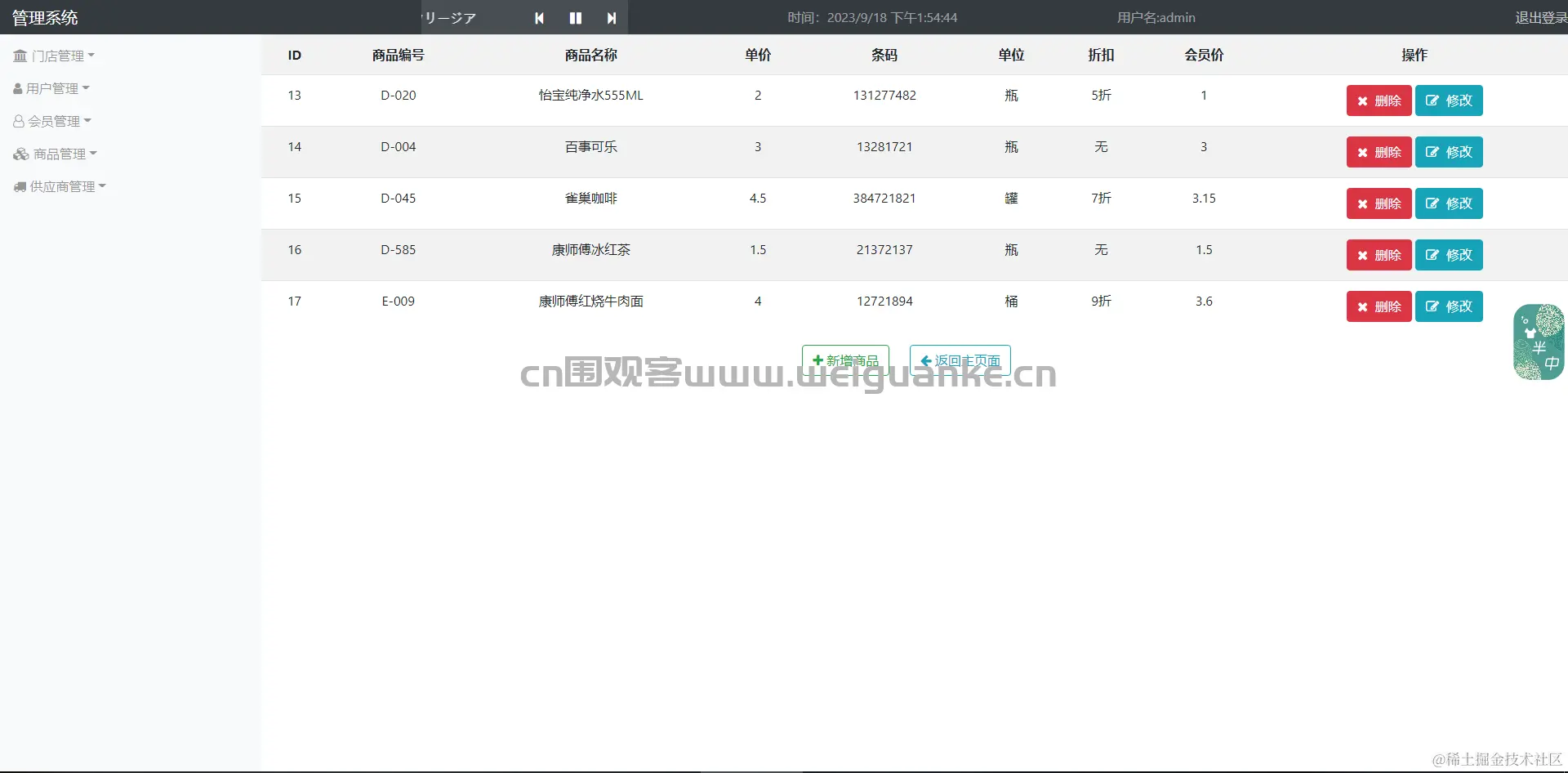The image size is (1568, 773).
Task: Delete the 百事可乐 product
Action: (x=1379, y=152)
